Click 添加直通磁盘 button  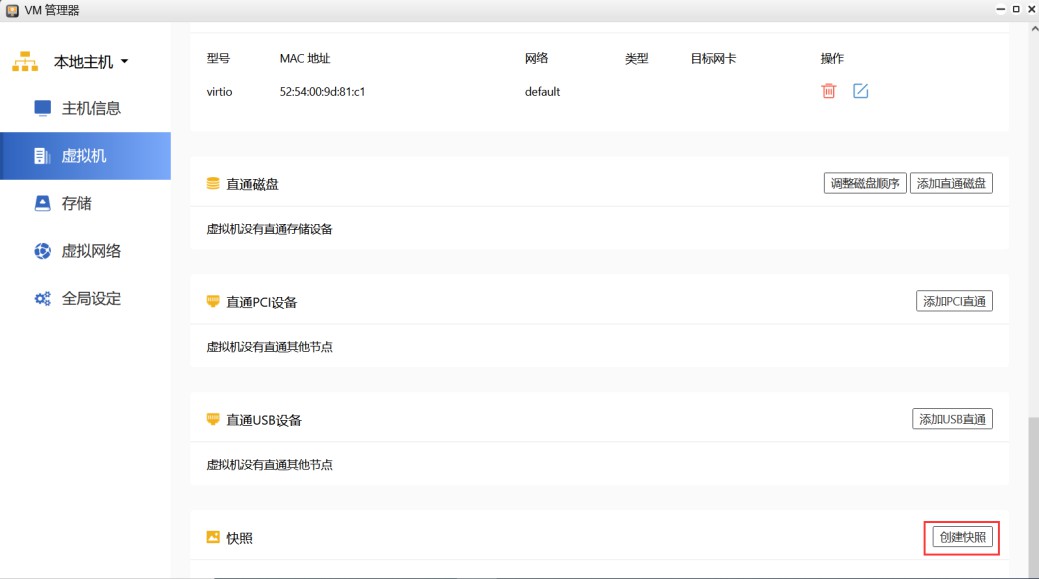(951, 183)
